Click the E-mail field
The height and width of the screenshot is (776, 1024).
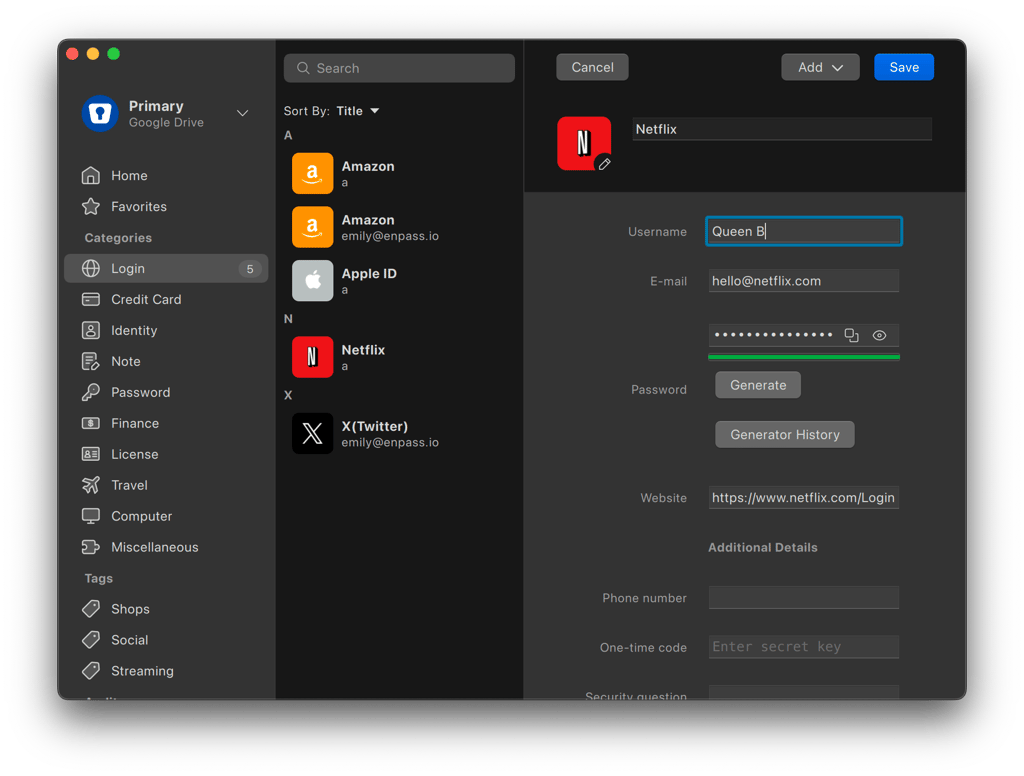(804, 281)
